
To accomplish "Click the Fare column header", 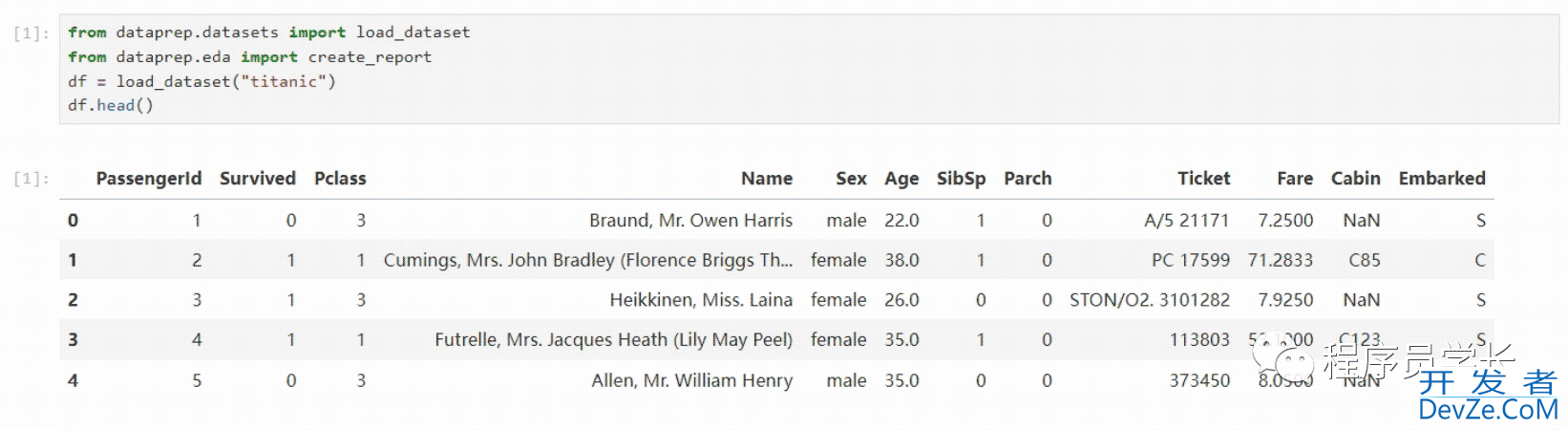I will pos(1295,179).
